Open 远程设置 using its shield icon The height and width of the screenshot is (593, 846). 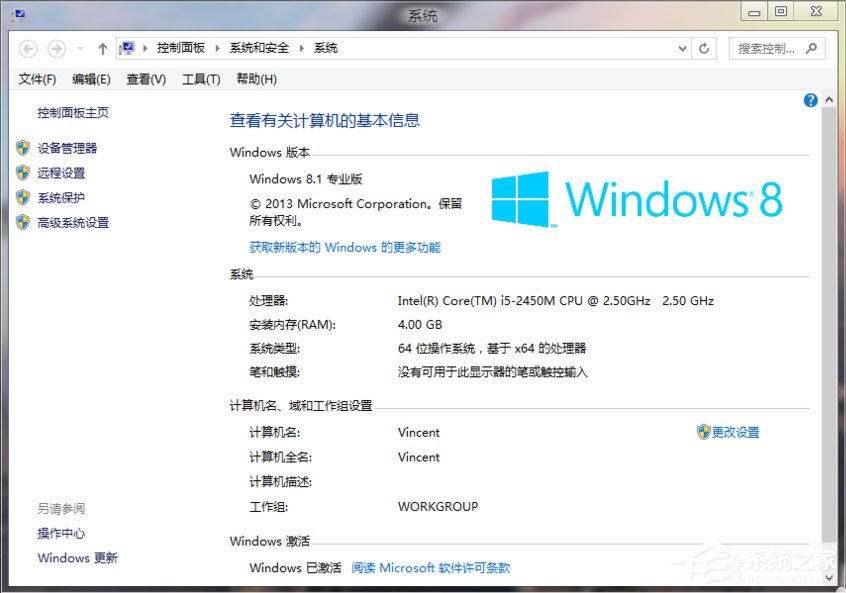click(22, 172)
